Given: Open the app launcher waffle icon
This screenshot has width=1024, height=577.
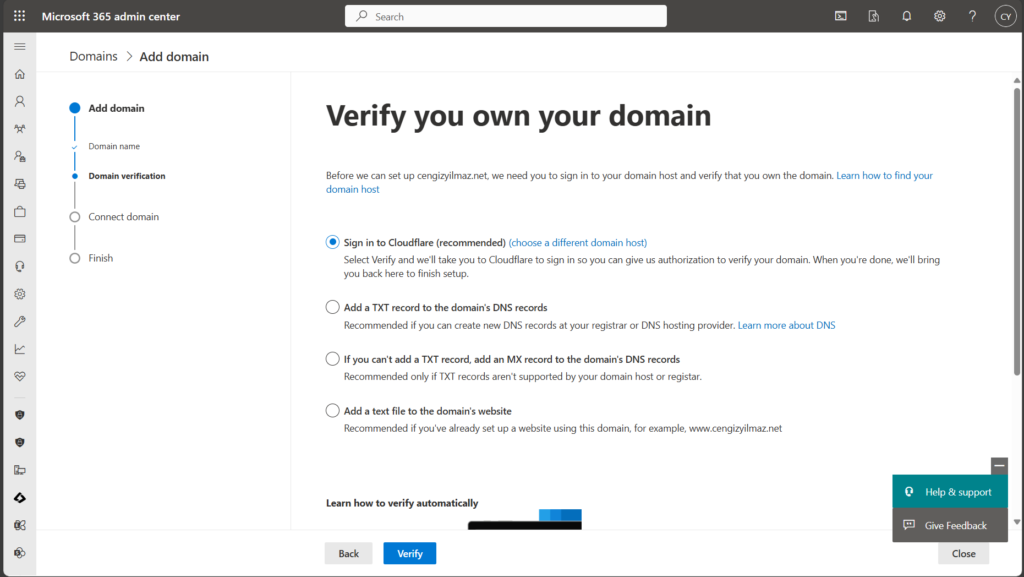Looking at the screenshot, I should click(x=19, y=16).
